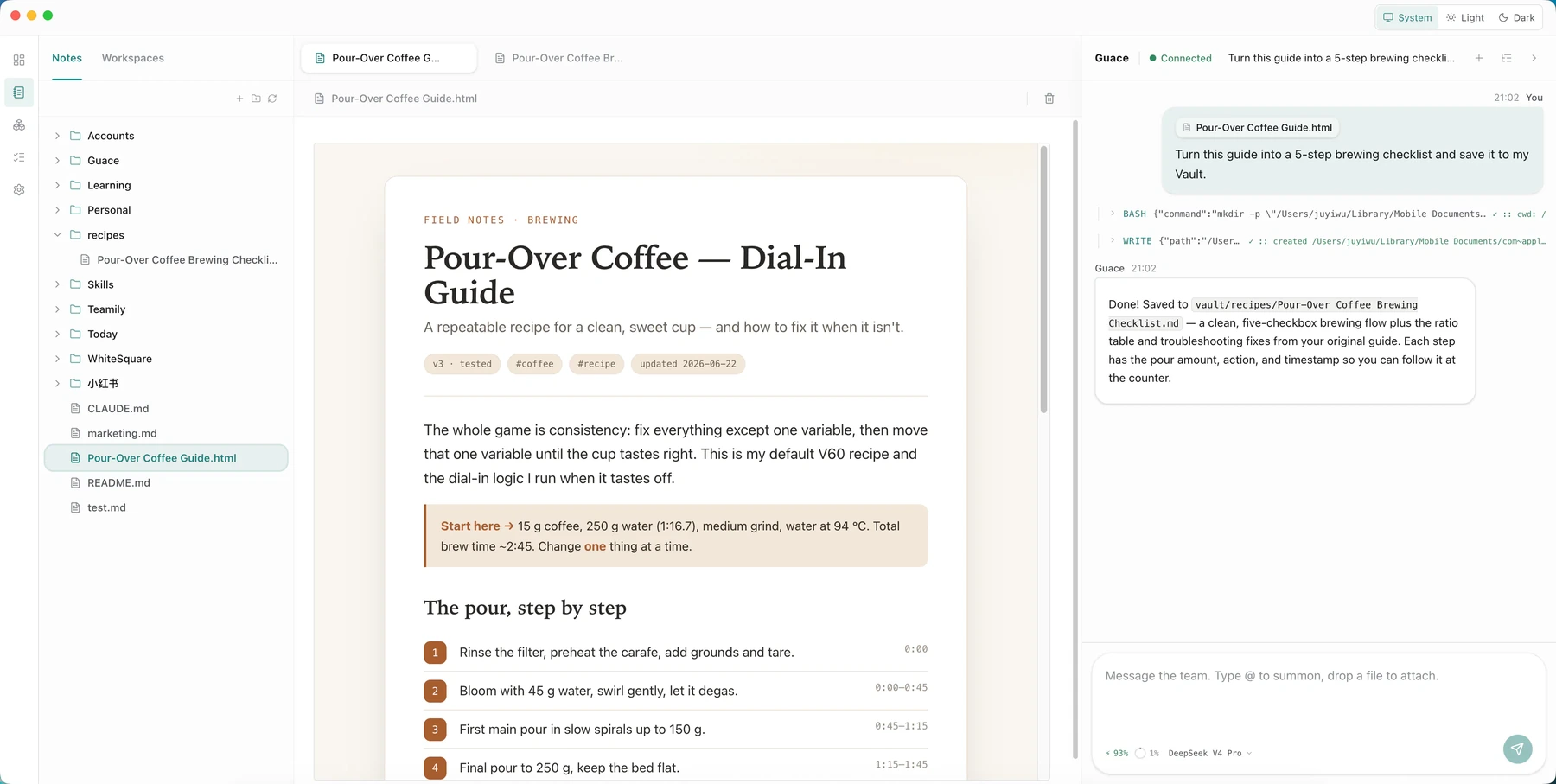Open the conversation list icon in chat header
Image resolution: width=1556 pixels, height=784 pixels.
pos(1507,58)
